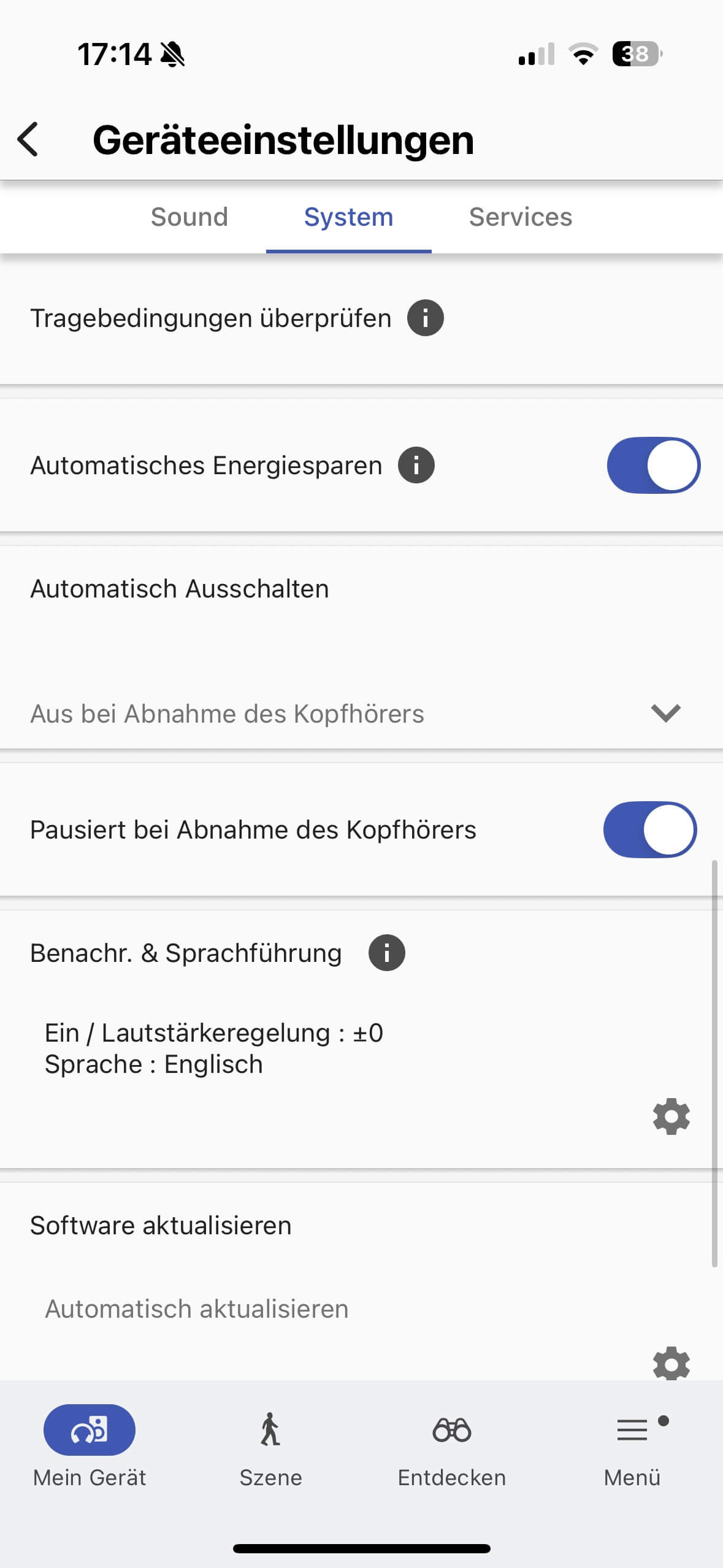Open info for Tragebedingungen überprüfen
Viewport: 723px width, 1568px height.
[426, 318]
